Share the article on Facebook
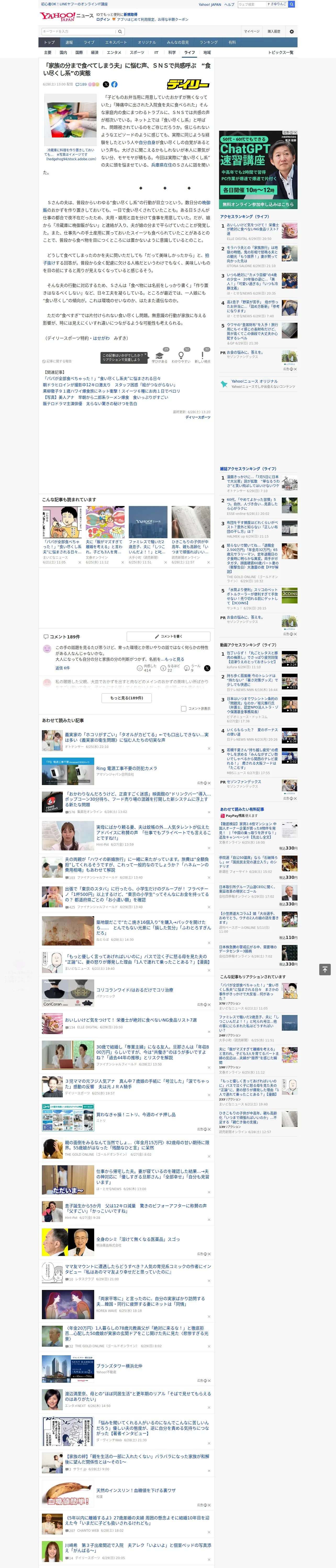The height and width of the screenshot is (1568, 336). tap(114, 85)
